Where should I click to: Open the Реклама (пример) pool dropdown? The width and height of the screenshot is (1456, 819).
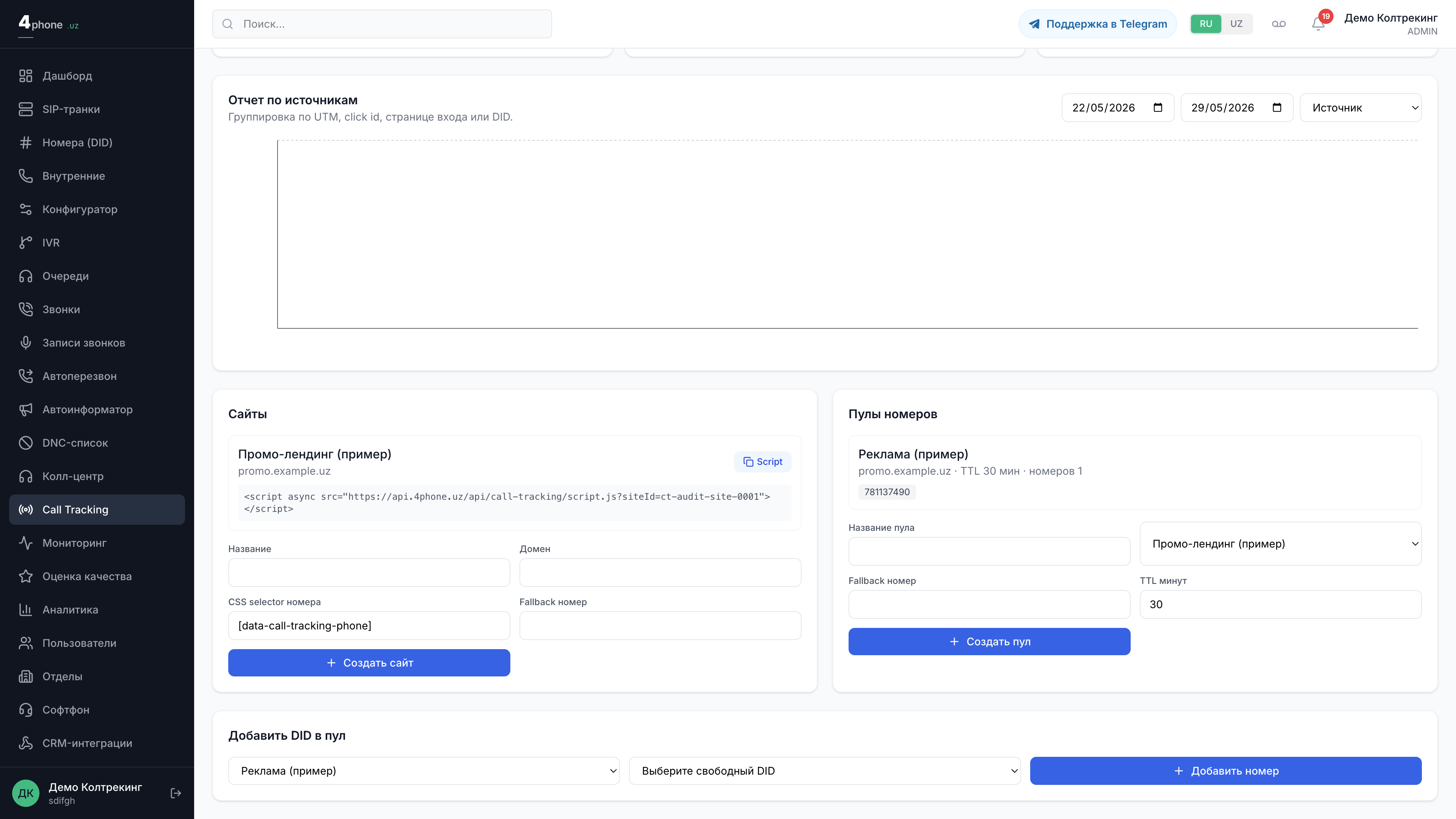click(x=424, y=771)
